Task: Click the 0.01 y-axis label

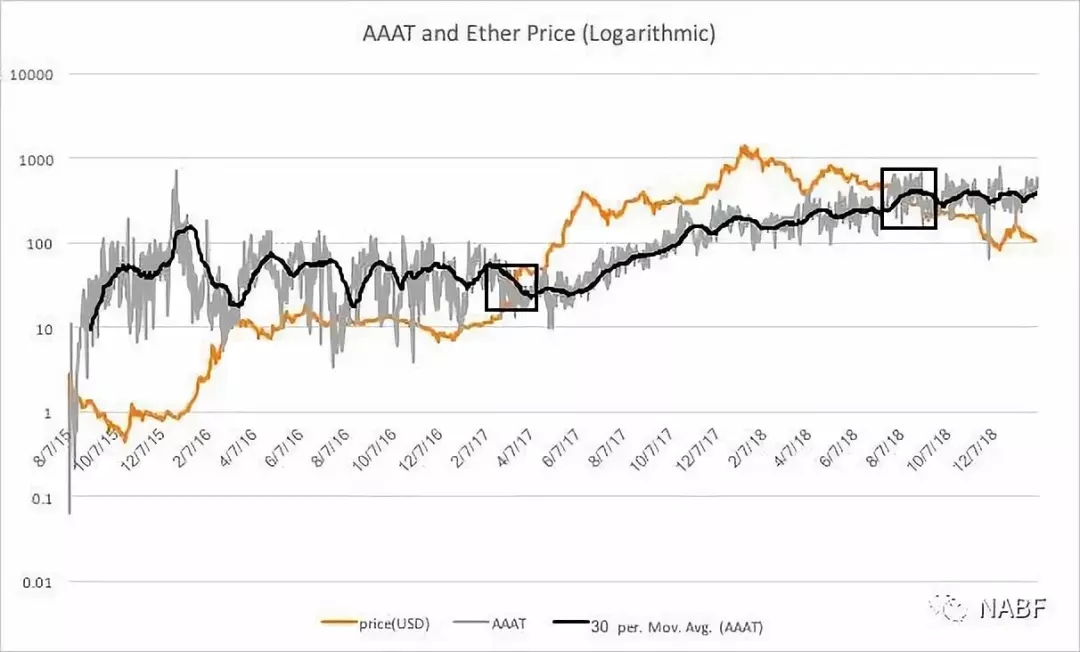Action: tap(37, 582)
